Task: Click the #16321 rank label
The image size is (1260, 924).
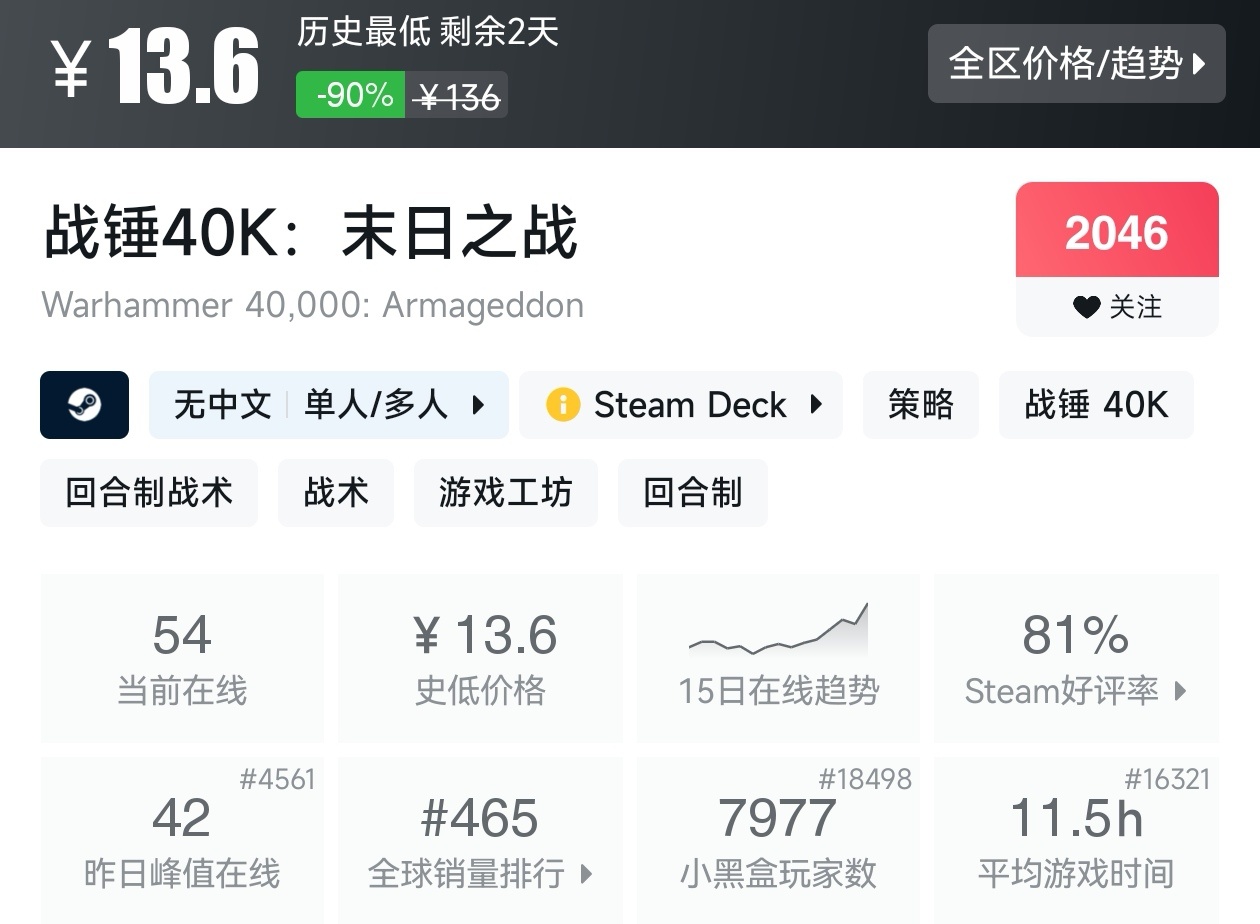Action: 1167,780
